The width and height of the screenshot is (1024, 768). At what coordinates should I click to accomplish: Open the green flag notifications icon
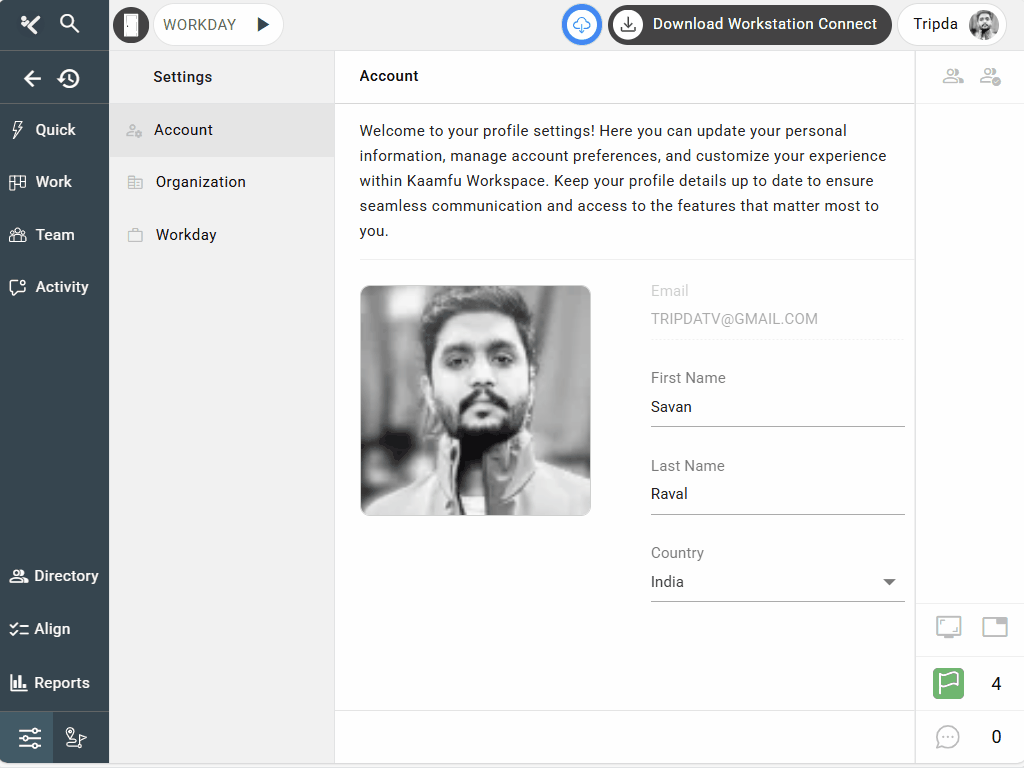point(948,684)
